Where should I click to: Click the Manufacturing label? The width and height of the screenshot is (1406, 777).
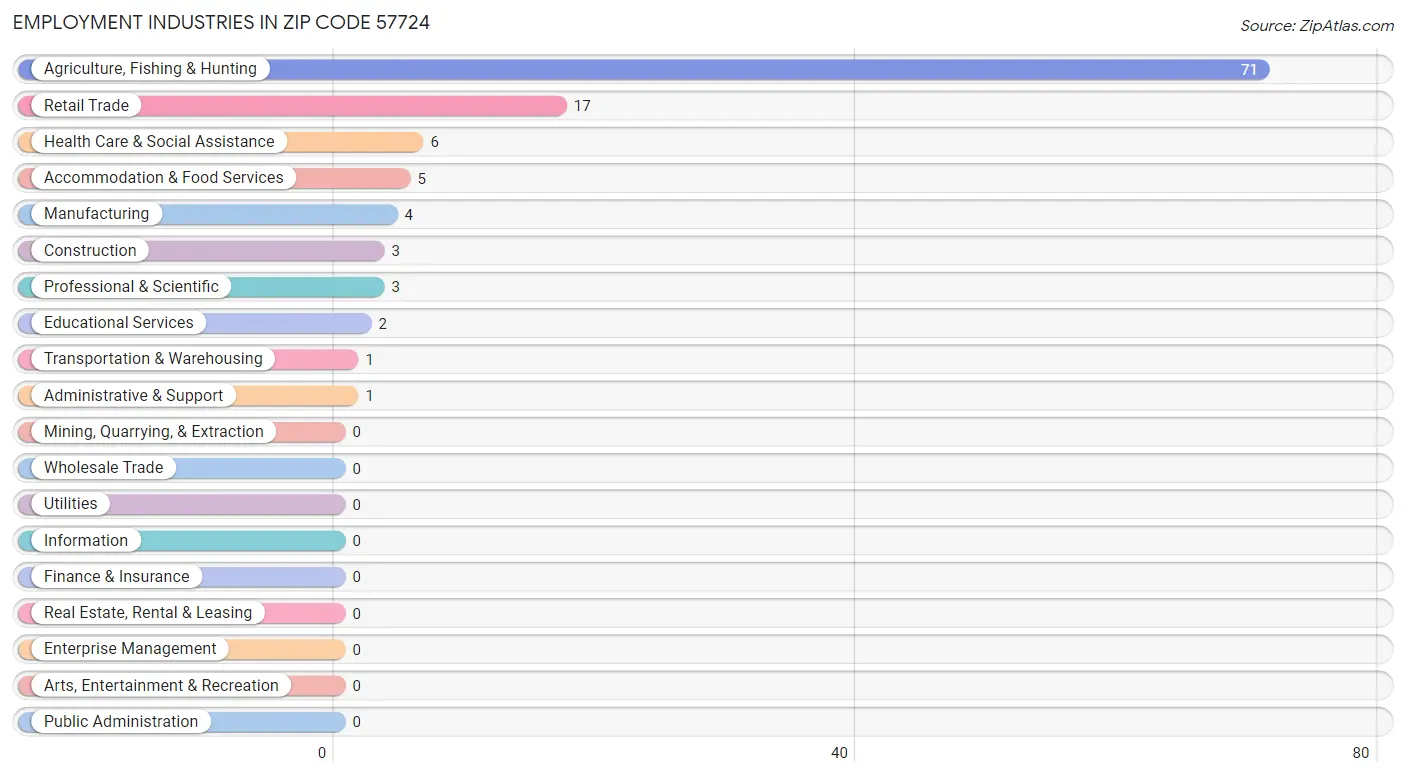click(96, 214)
